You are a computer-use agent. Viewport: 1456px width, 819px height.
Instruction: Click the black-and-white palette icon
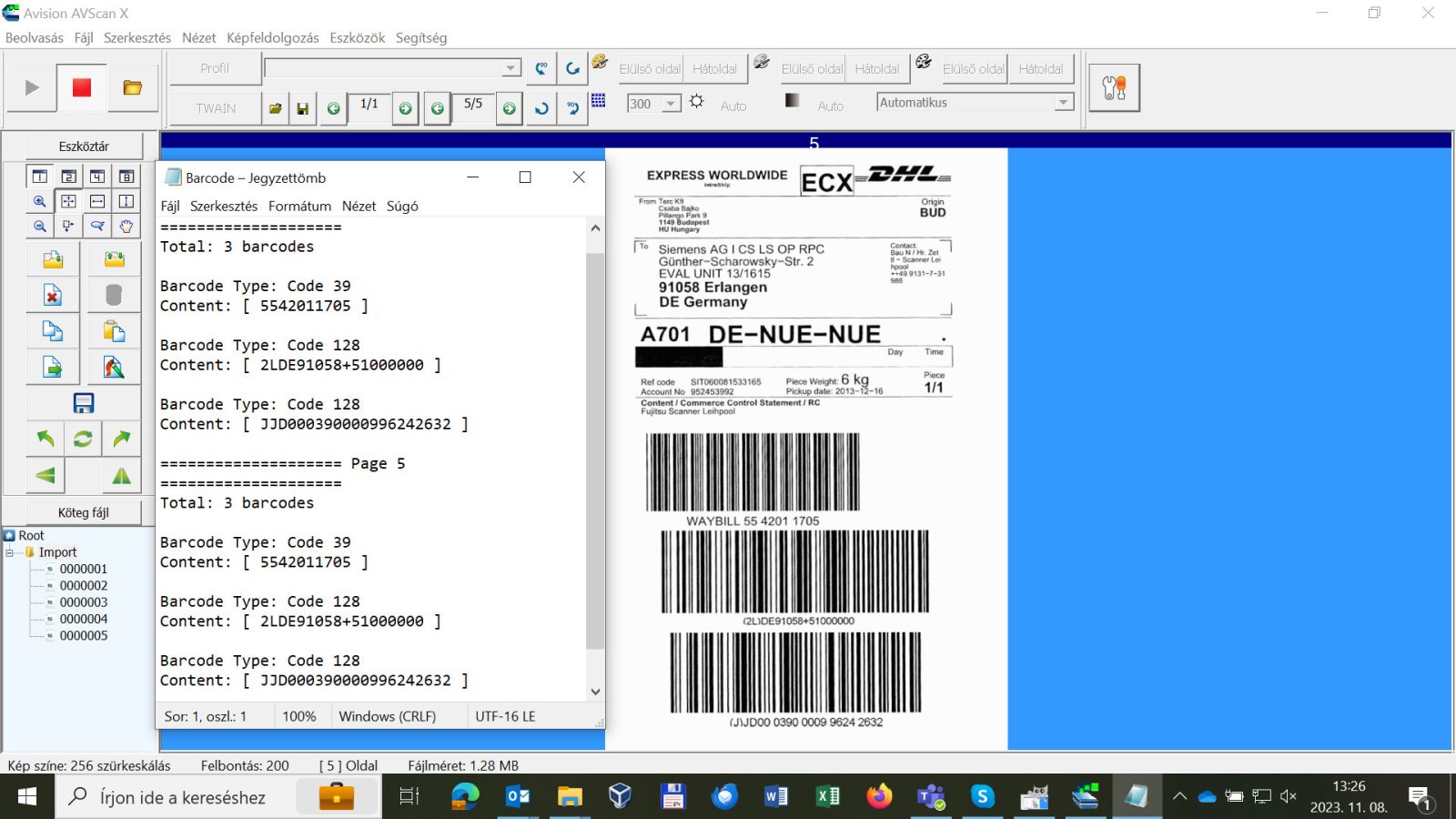tap(924, 62)
